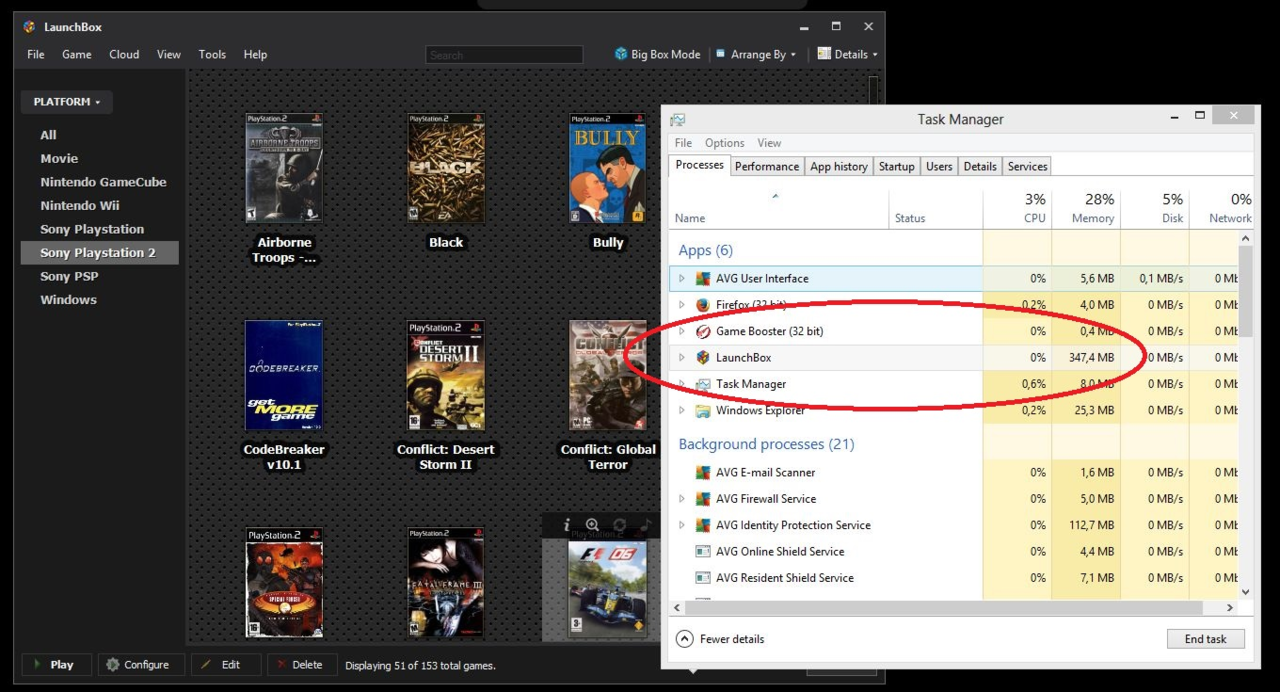Click the Play button
The width and height of the screenshot is (1280, 692).
[57, 664]
